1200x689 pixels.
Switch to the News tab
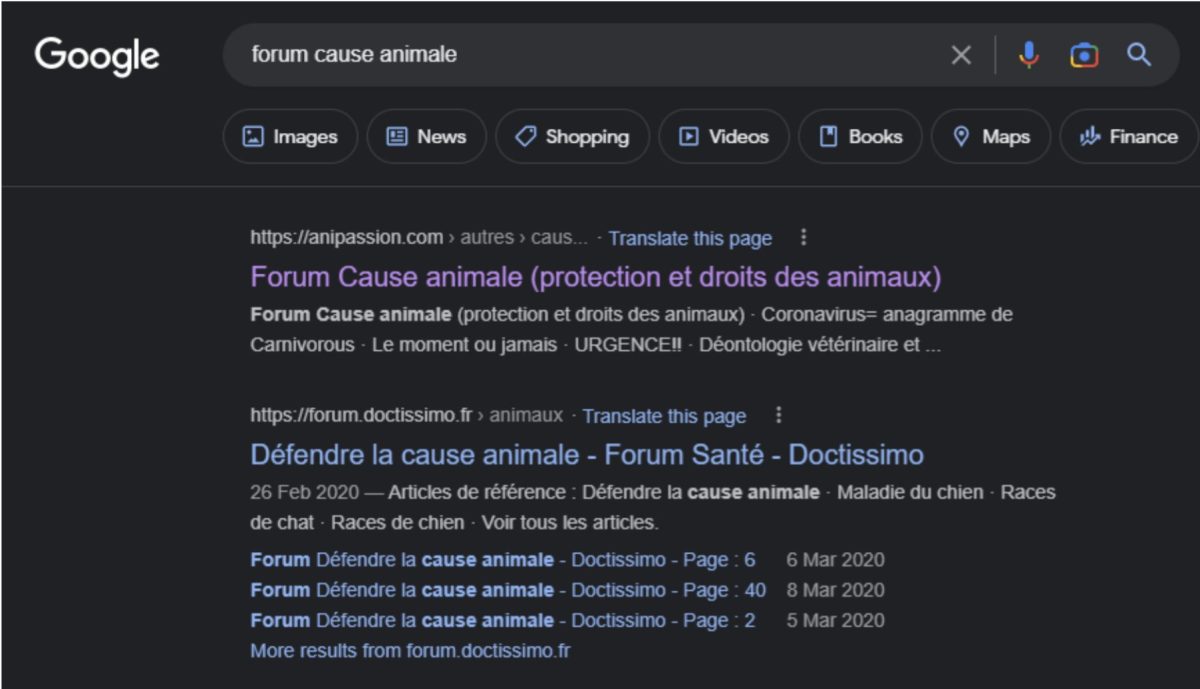coord(426,137)
